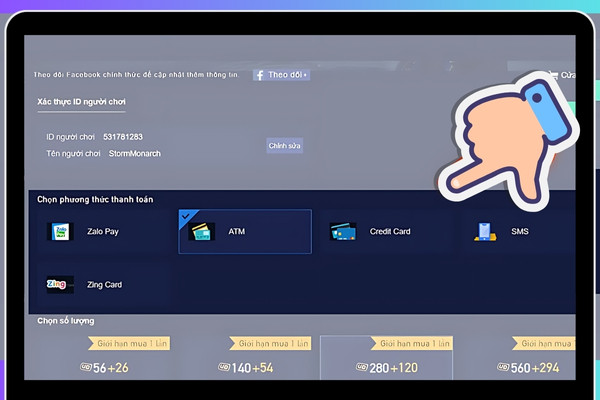600x400 pixels.
Task: Select the 560+294 UC package
Action: [x=518, y=358]
